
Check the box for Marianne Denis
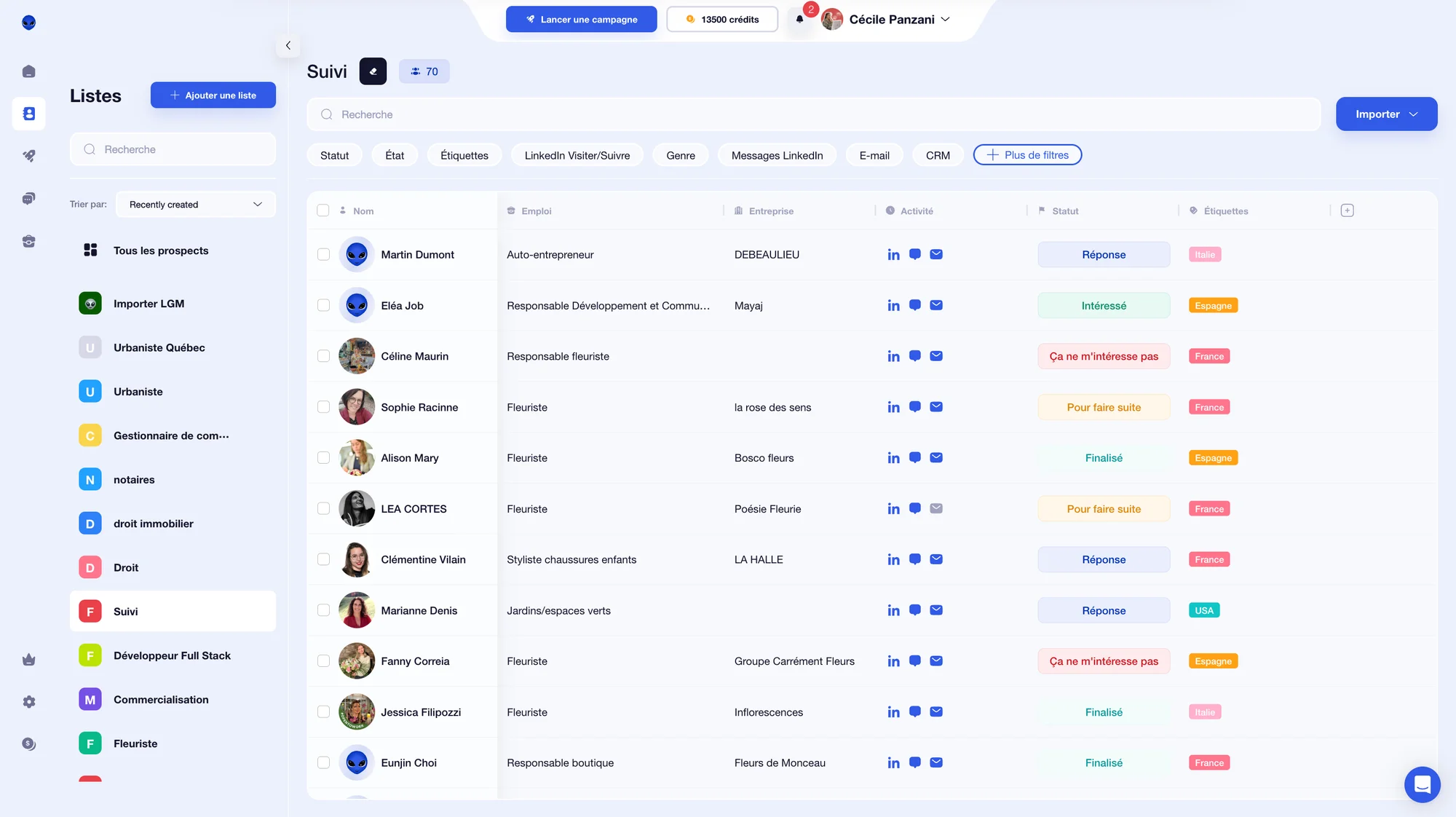(x=323, y=610)
